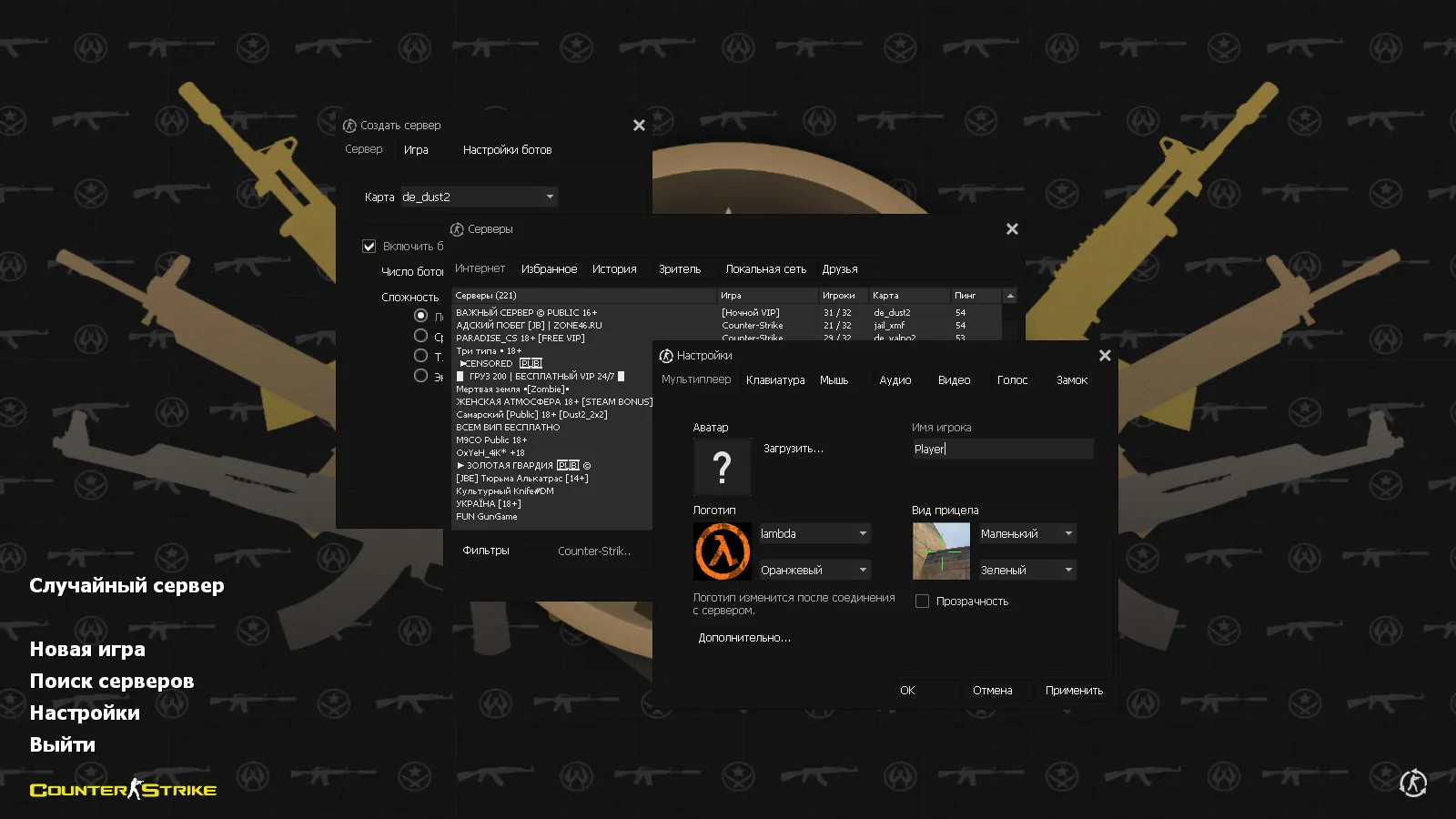
Task: Click the Counter-Strike icon in bottom-right corner
Action: [x=1412, y=783]
